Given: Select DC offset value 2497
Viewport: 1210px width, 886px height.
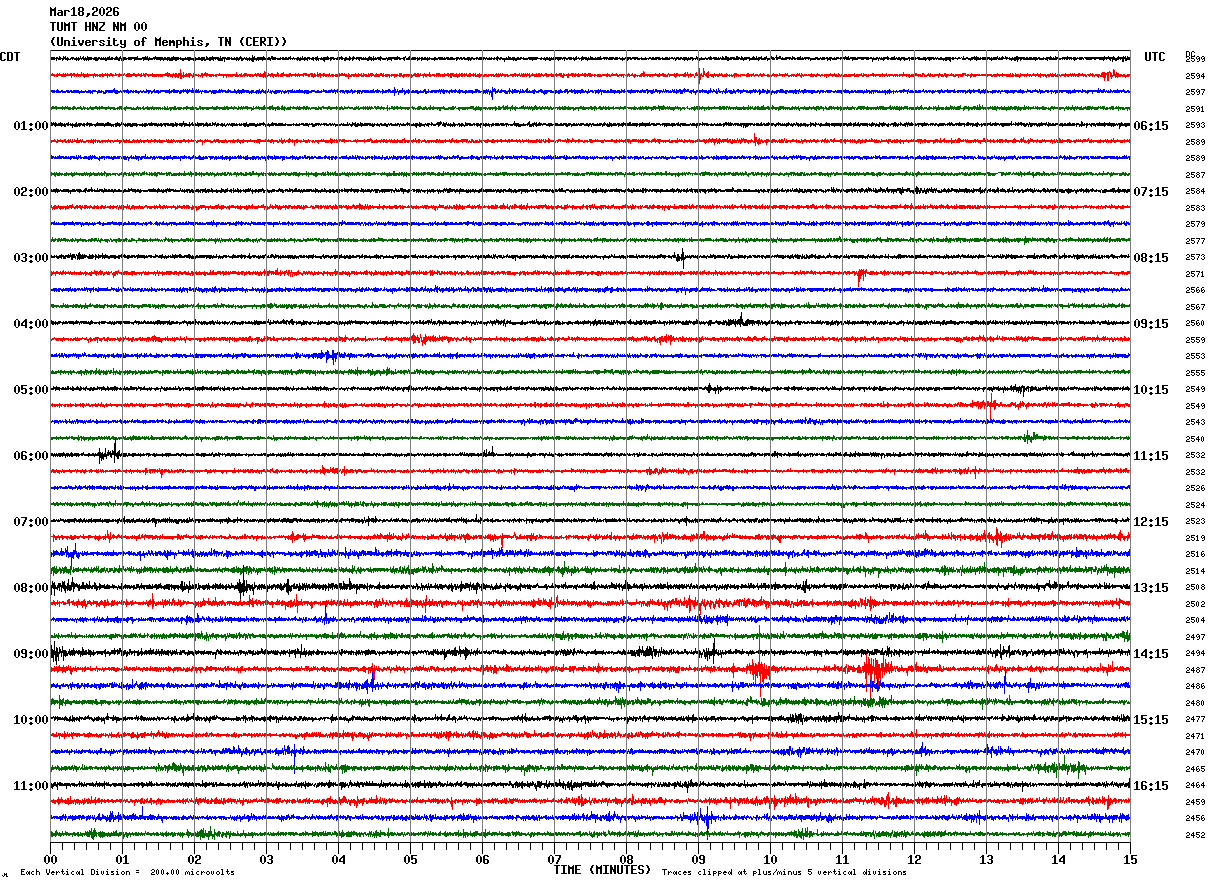Looking at the screenshot, I should tap(1195, 637).
